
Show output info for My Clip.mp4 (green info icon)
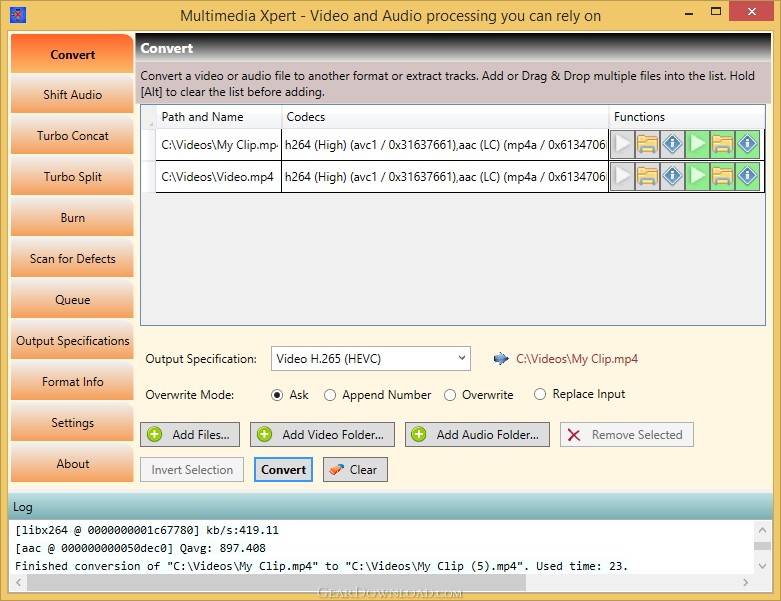click(x=747, y=144)
